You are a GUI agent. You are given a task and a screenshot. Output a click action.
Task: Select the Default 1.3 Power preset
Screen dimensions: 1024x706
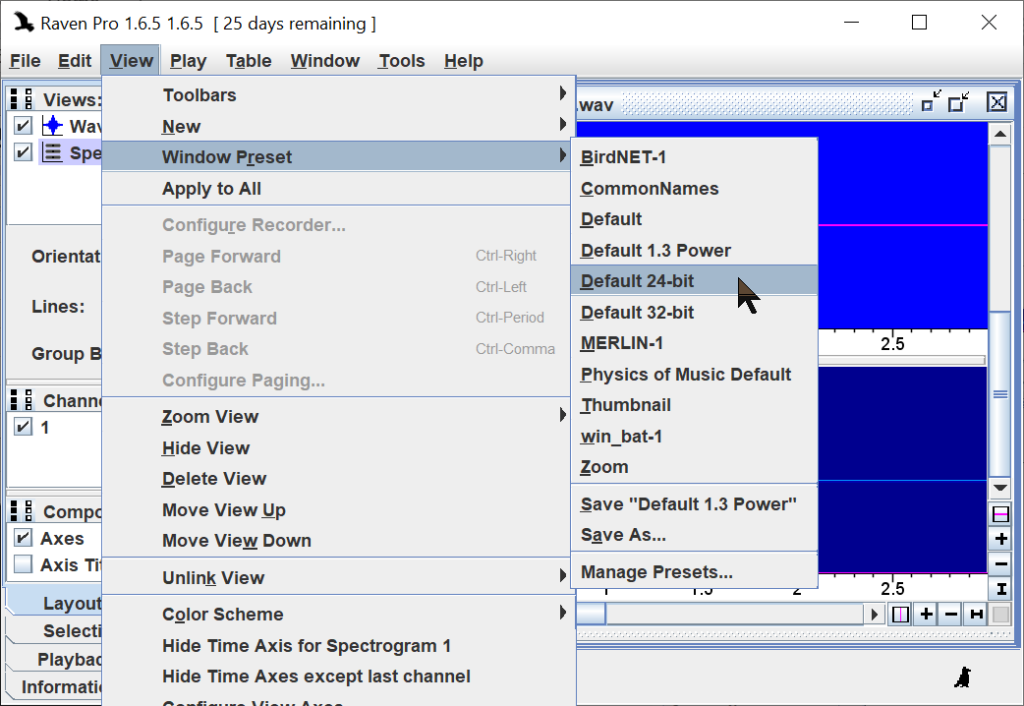[x=694, y=250]
